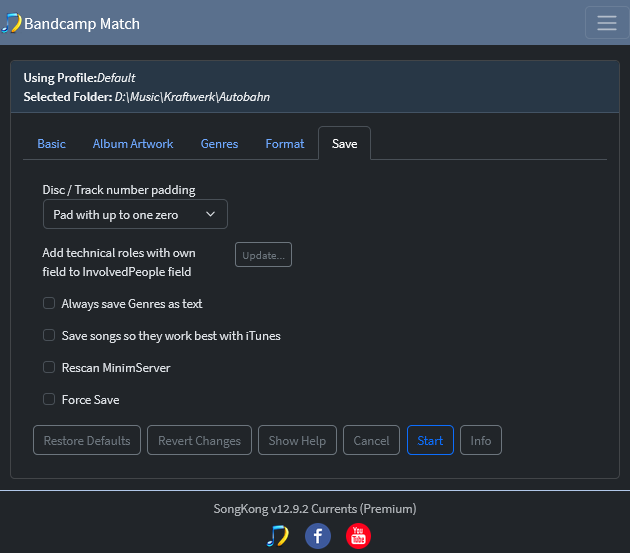The width and height of the screenshot is (630, 553).
Task: Visit the Facebook page icon
Action: click(x=318, y=536)
